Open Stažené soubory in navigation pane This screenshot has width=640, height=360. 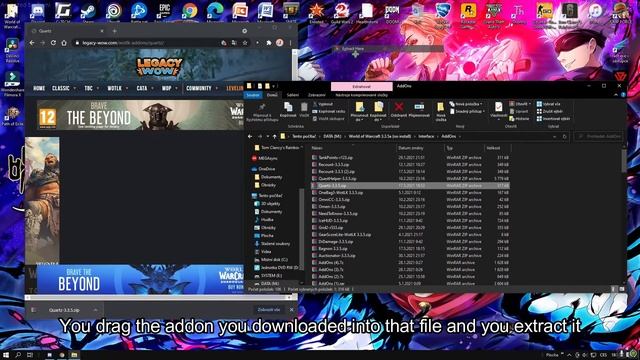(272, 244)
